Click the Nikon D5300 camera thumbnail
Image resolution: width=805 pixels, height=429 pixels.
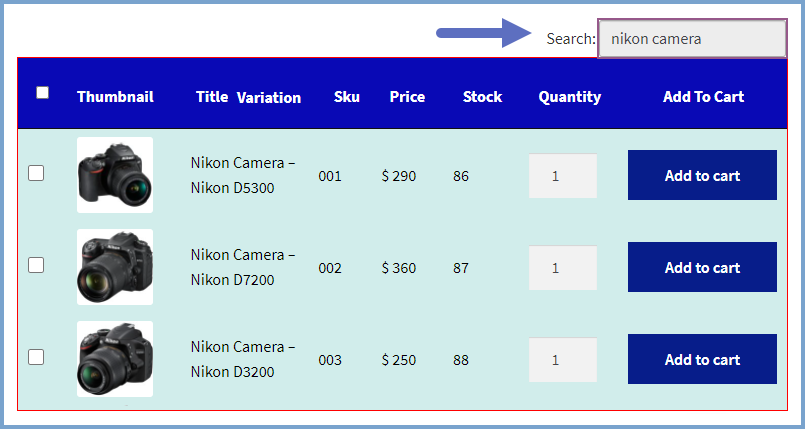(x=115, y=175)
